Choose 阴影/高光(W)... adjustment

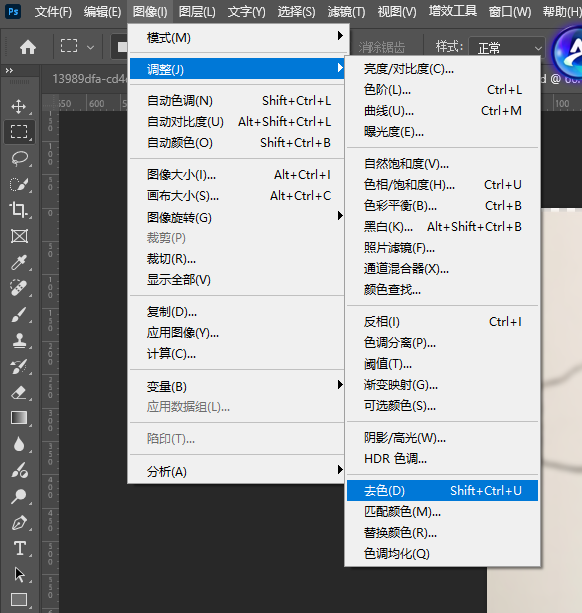(442, 437)
